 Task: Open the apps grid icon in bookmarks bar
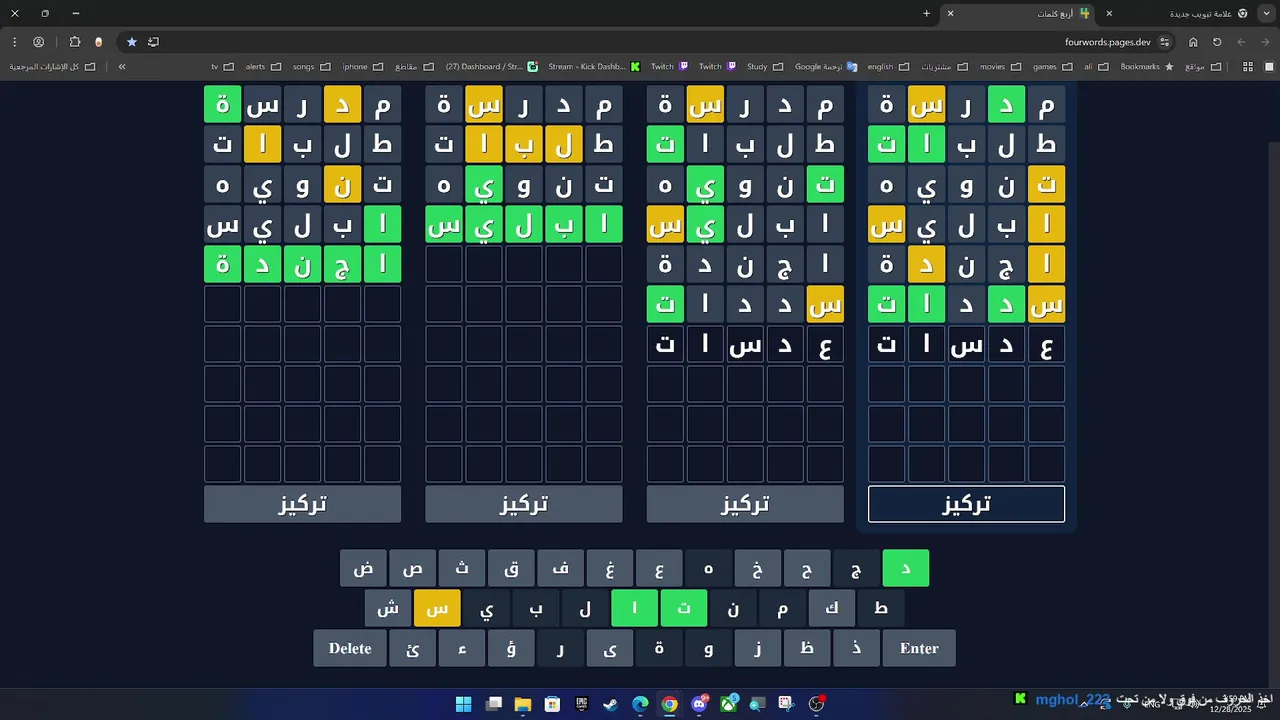pyautogui.click(x=1248, y=67)
